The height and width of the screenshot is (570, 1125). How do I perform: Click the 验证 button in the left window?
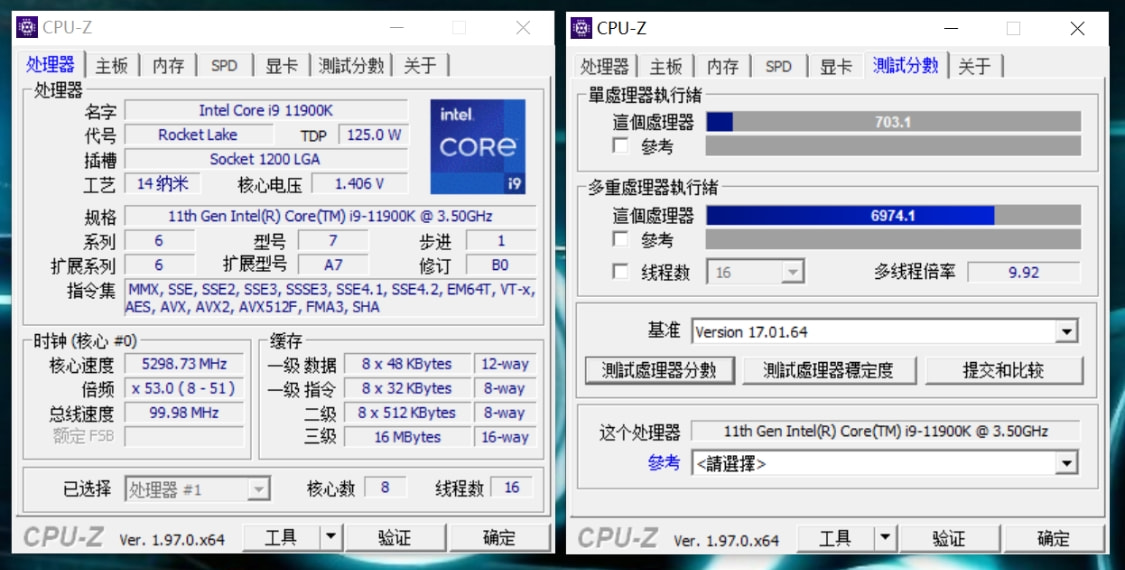click(395, 537)
